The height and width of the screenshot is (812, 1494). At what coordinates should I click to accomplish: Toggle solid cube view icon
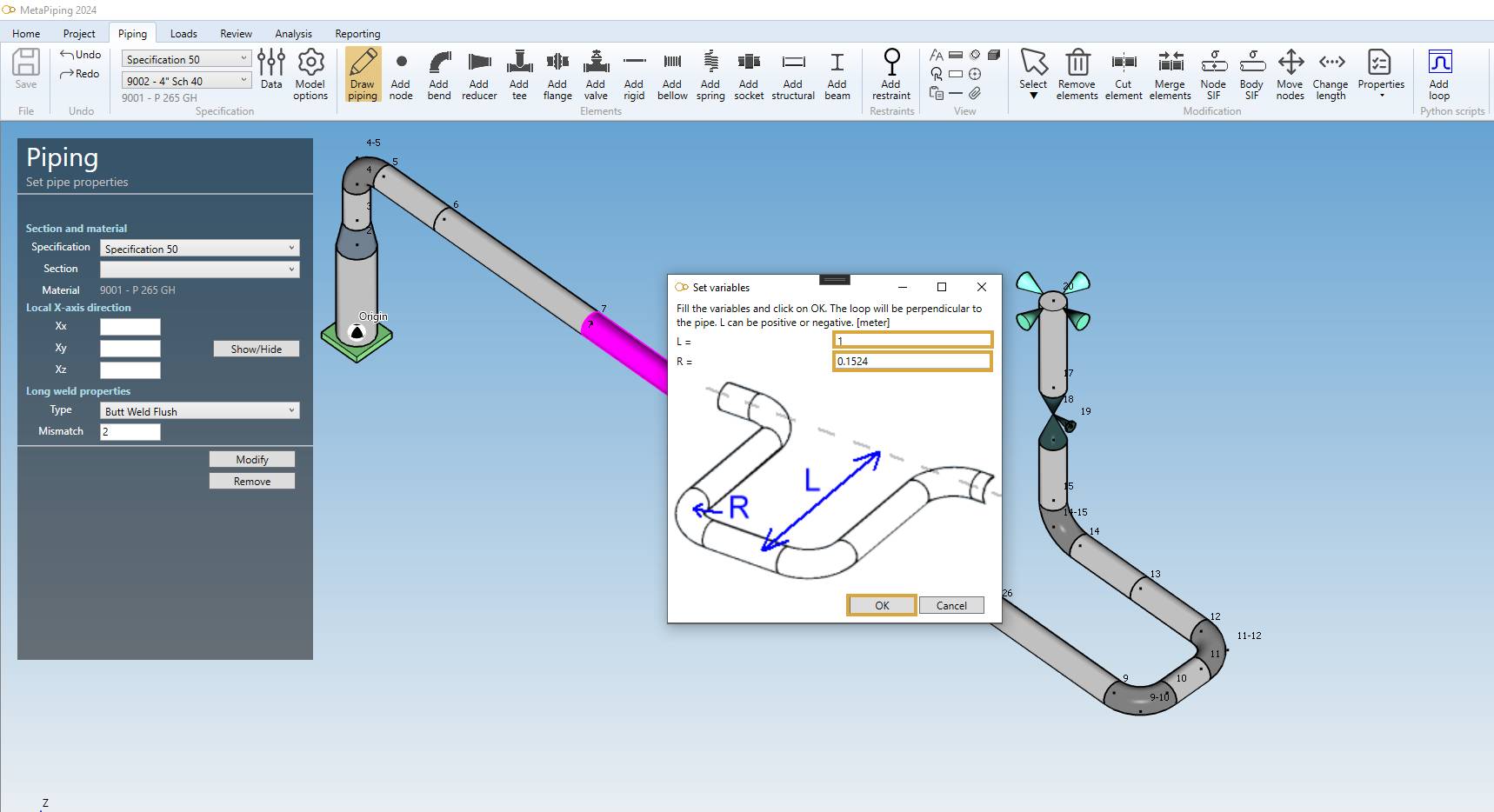994,55
